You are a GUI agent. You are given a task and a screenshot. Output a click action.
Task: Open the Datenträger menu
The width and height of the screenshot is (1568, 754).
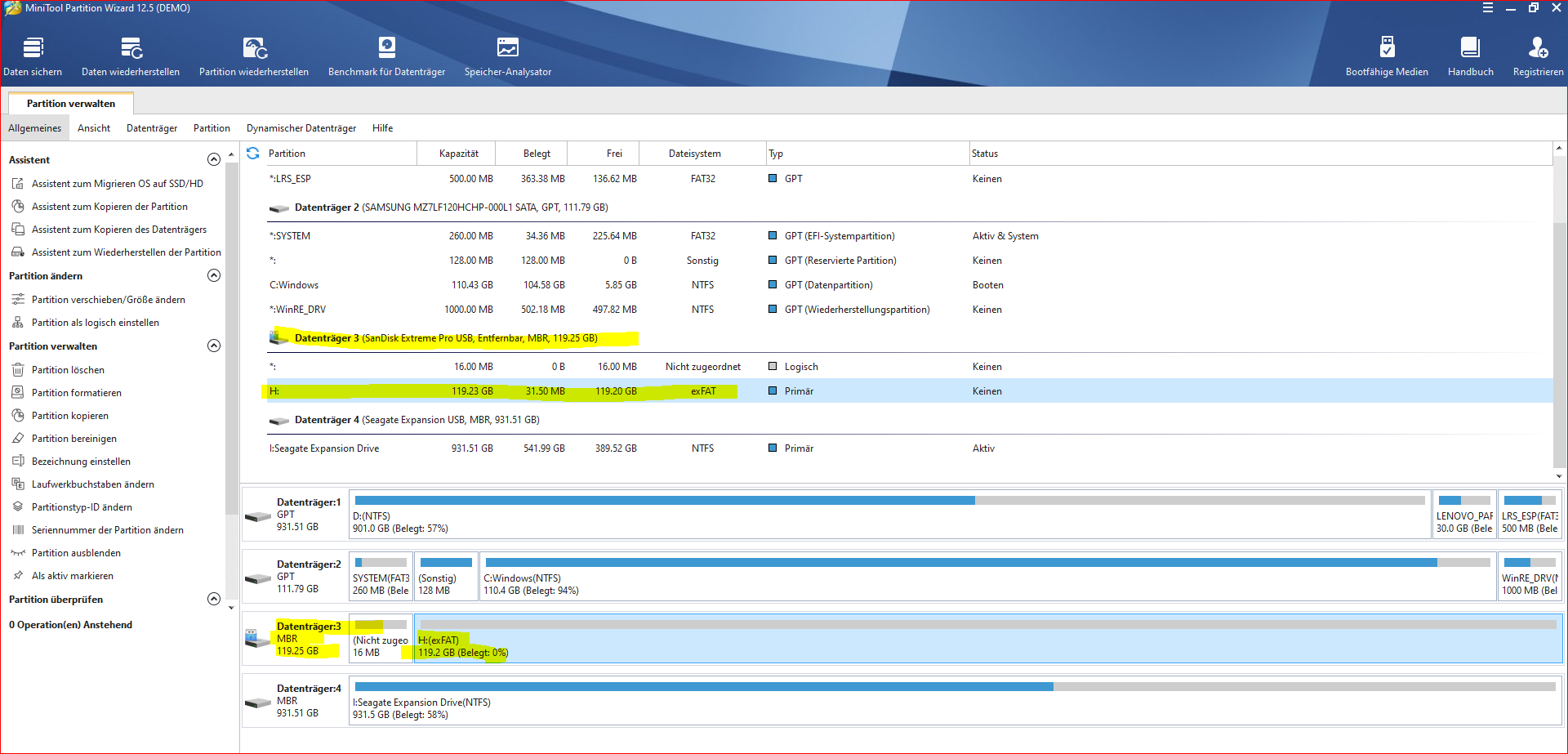(x=152, y=128)
